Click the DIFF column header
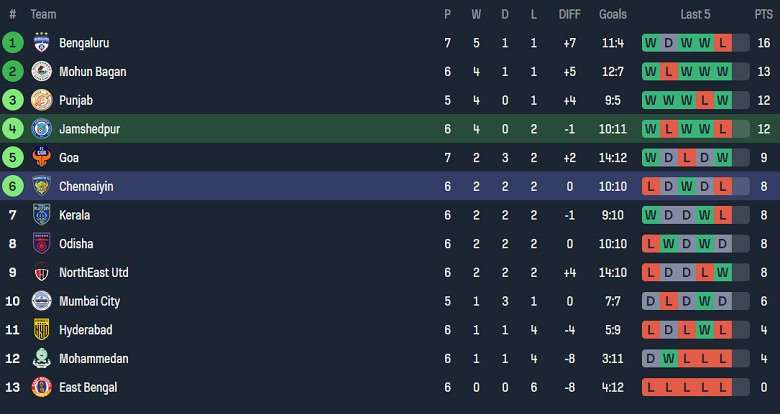This screenshot has width=780, height=414. 568,14
